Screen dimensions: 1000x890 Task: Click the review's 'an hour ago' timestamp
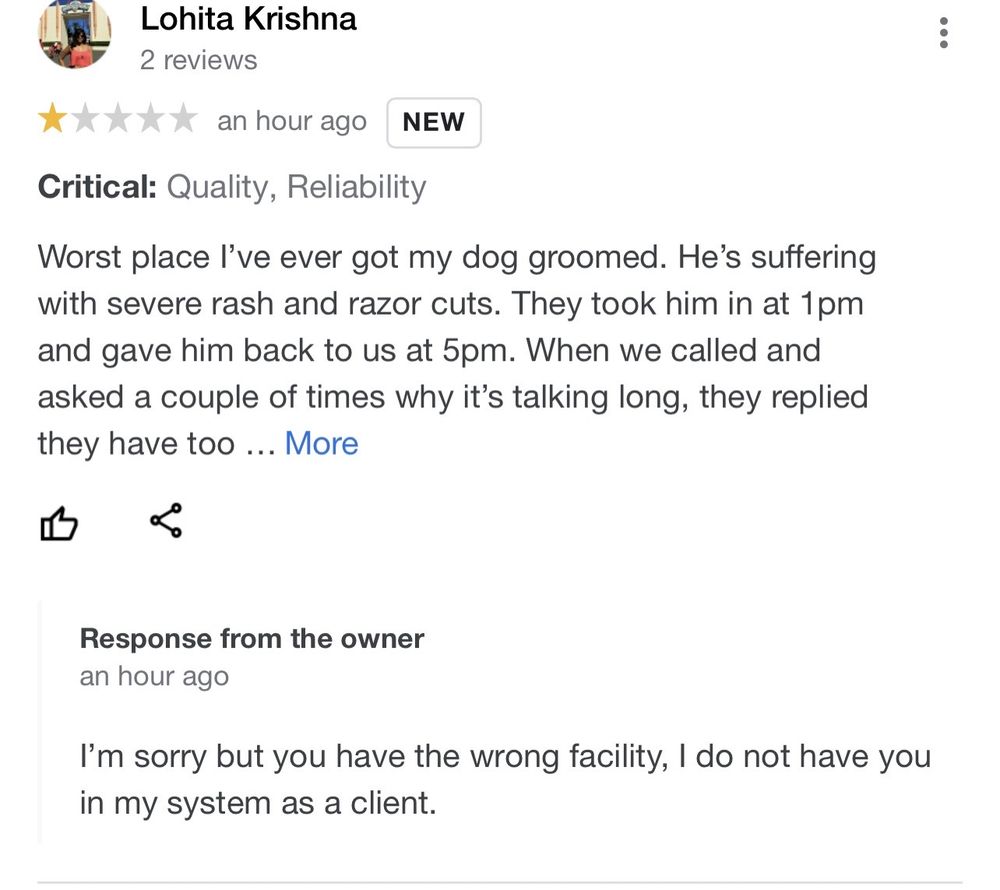point(292,122)
